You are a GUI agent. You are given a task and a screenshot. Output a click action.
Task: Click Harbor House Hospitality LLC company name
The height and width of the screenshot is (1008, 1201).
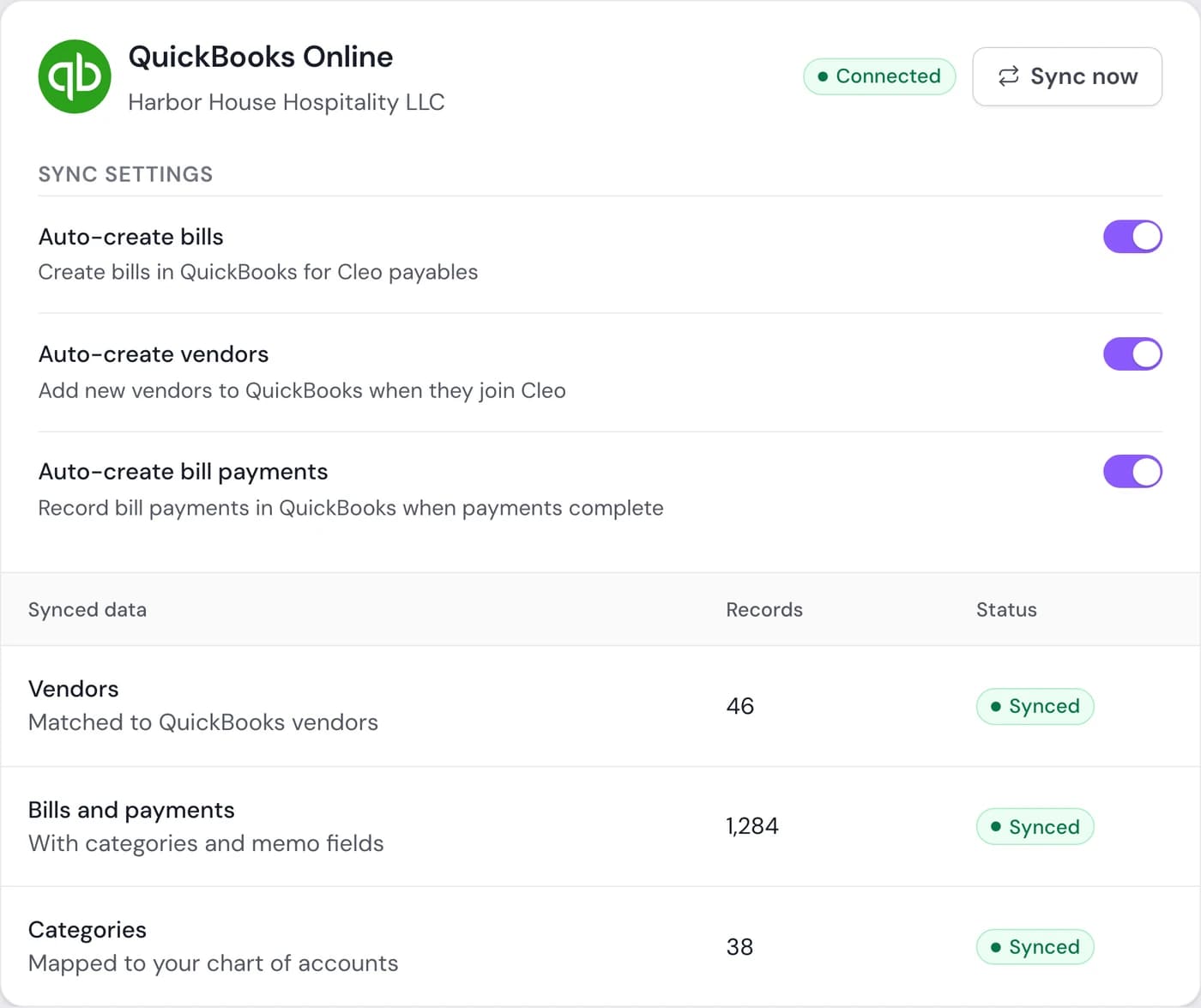tap(287, 102)
